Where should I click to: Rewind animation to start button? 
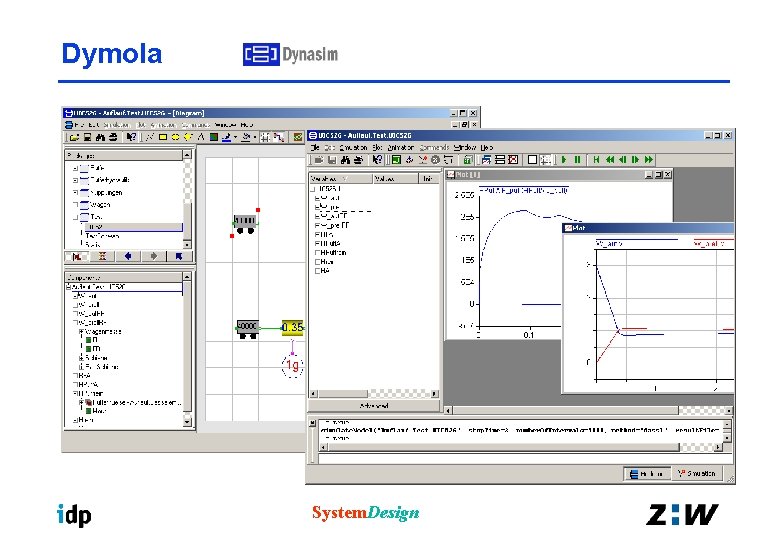596,160
